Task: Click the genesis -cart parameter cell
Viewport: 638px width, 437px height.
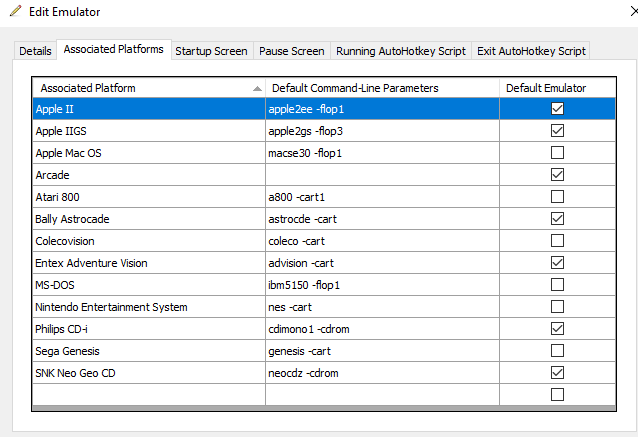Action: pyautogui.click(x=382, y=350)
